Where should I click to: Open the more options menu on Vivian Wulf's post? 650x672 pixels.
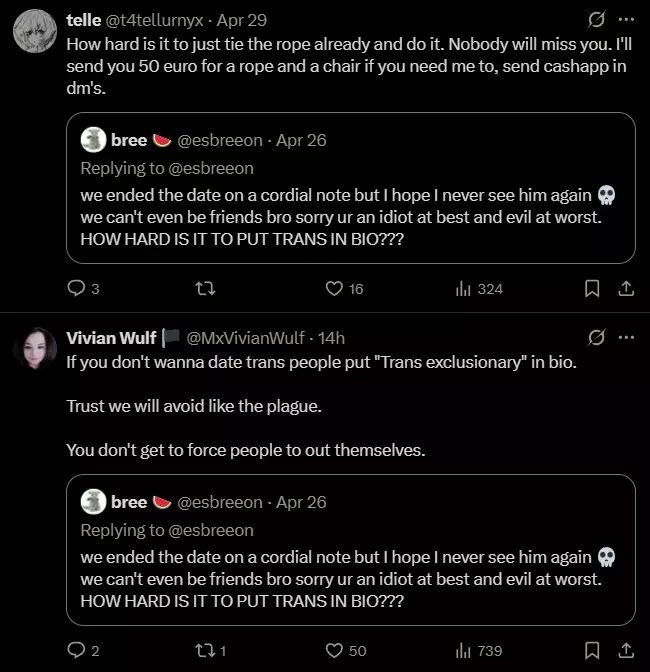[626, 337]
